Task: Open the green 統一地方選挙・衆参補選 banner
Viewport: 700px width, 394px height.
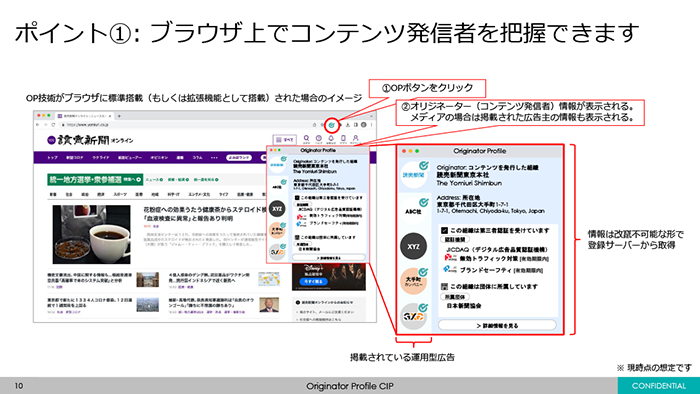Action: [95, 179]
